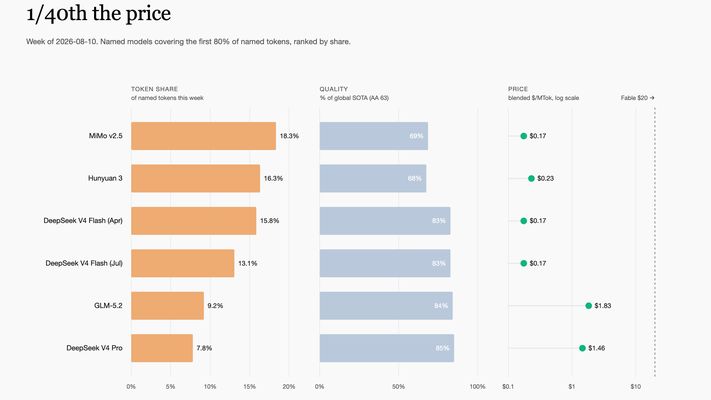Click the GLM-5.2 green price dot

coord(589,306)
